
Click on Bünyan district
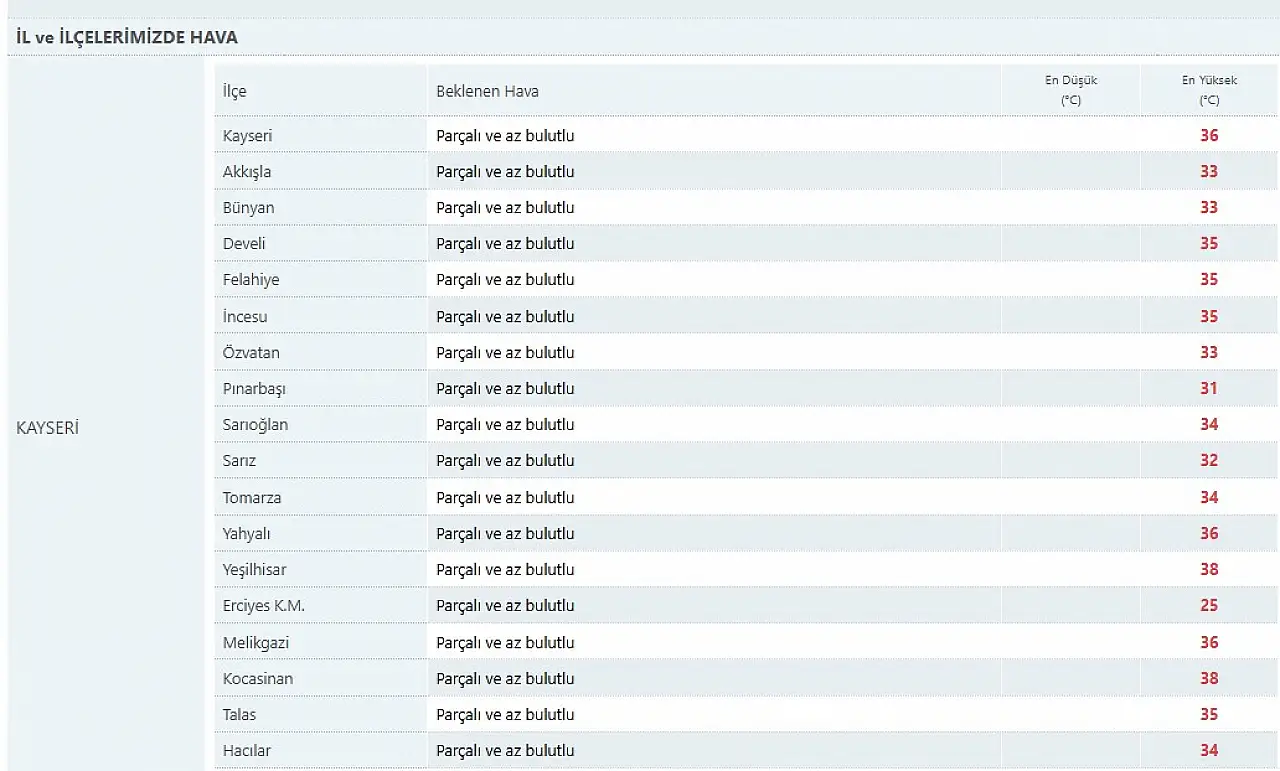(x=248, y=207)
